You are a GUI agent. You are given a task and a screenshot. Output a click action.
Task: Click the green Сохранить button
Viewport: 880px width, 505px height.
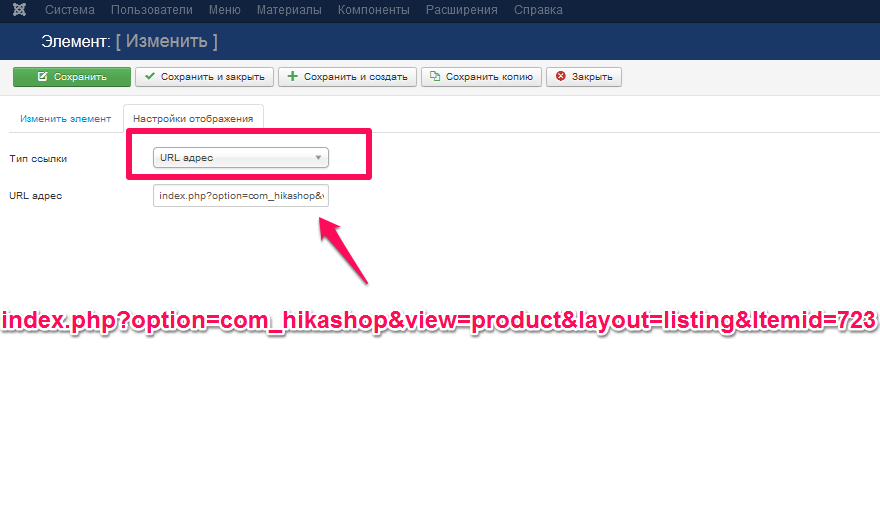[72, 77]
